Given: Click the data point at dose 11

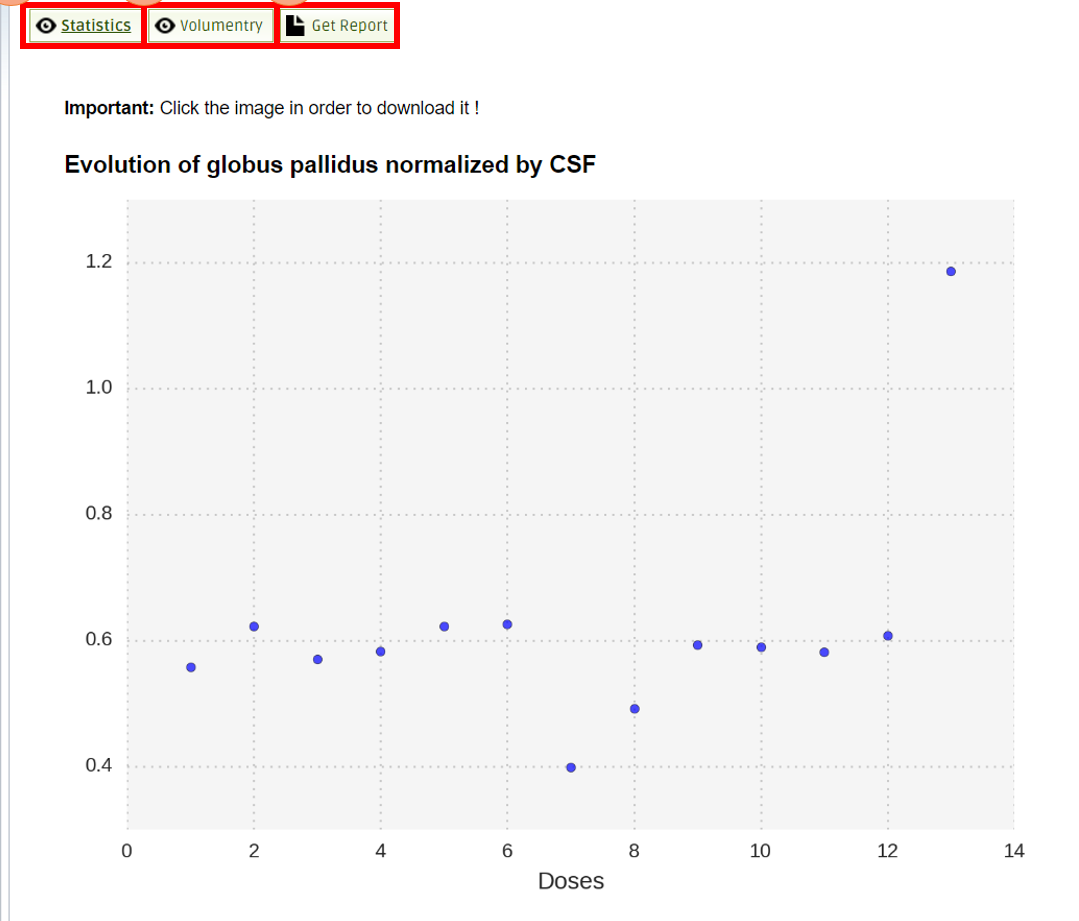Looking at the screenshot, I should coord(824,652).
